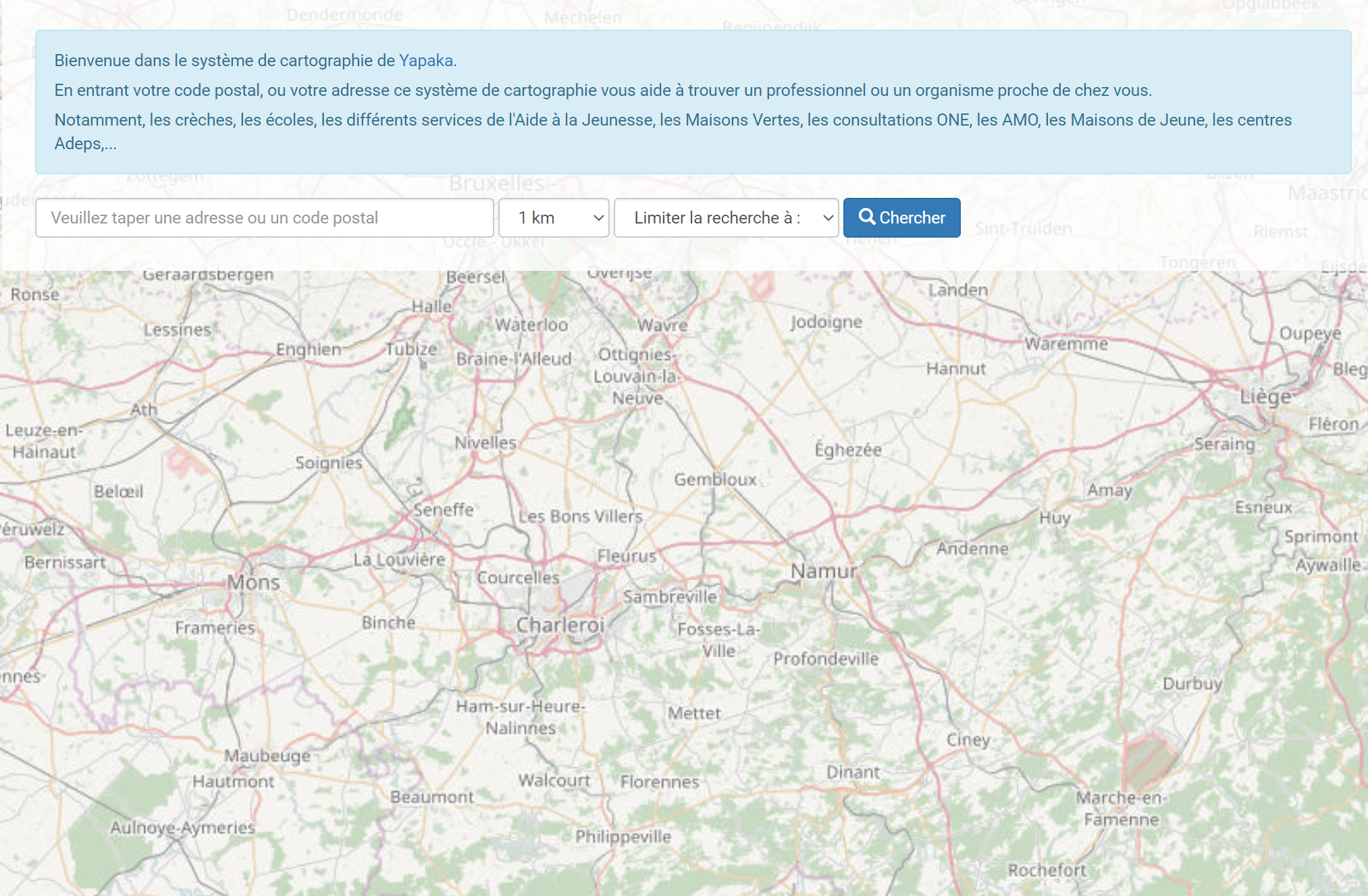Open the 1 km radius dropdown
This screenshot has width=1368, height=896.
point(553,217)
